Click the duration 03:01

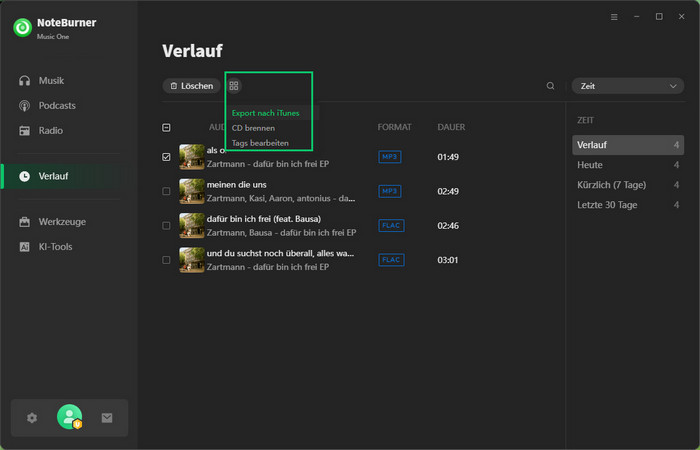pos(448,260)
